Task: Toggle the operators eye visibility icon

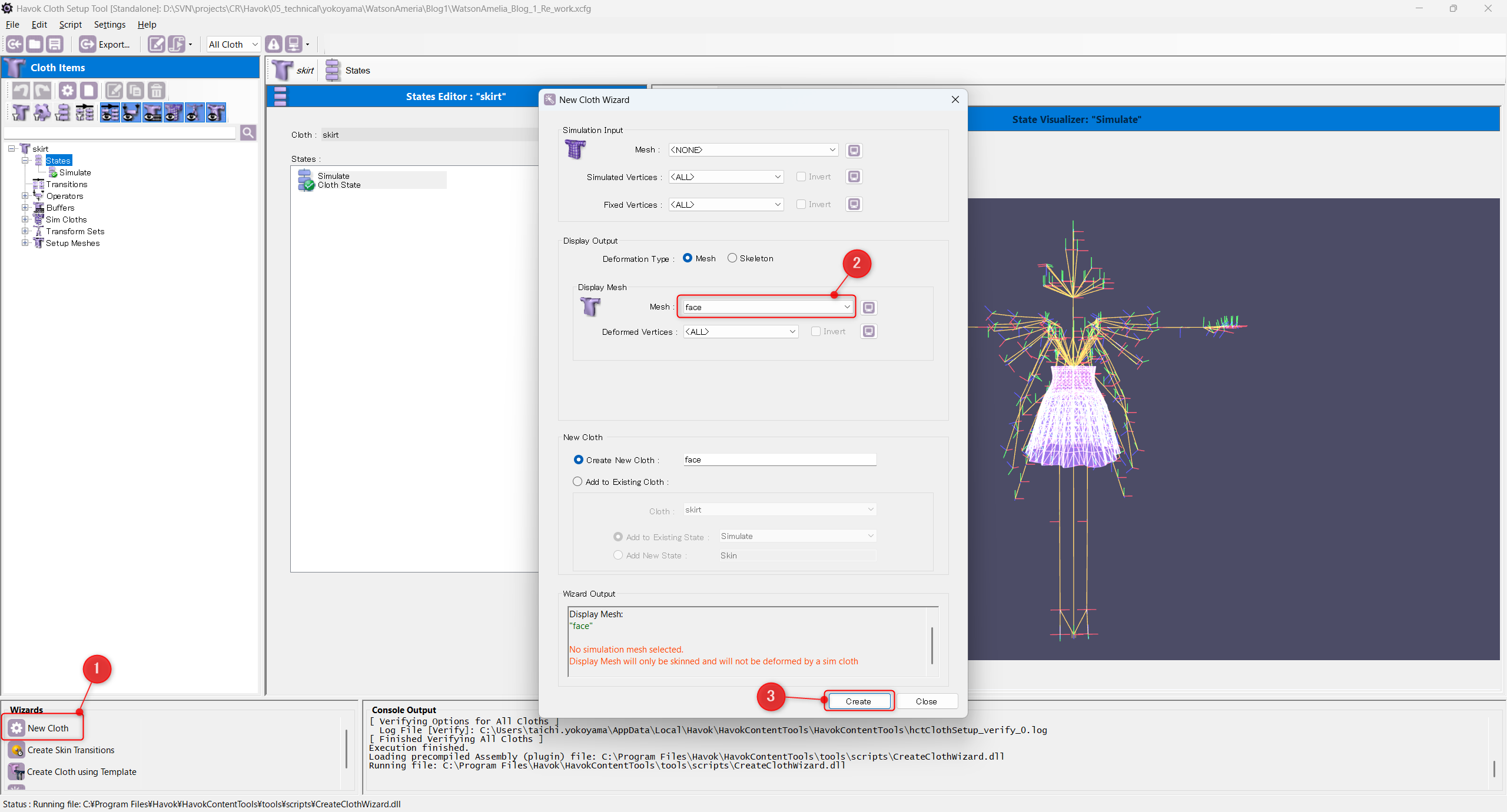Action: click(x=131, y=112)
